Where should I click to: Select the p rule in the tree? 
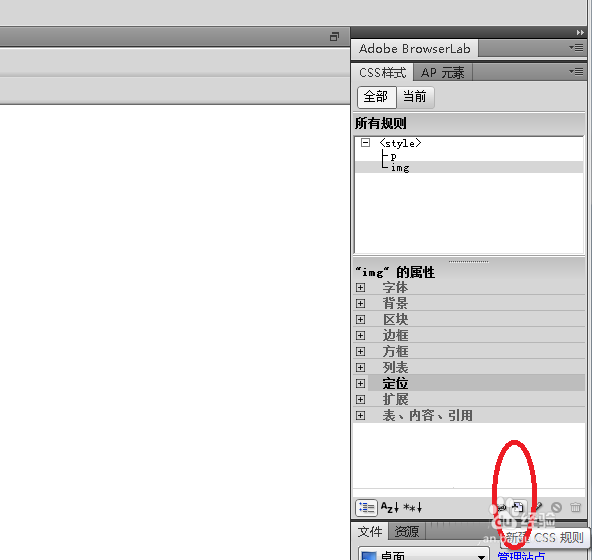393,156
